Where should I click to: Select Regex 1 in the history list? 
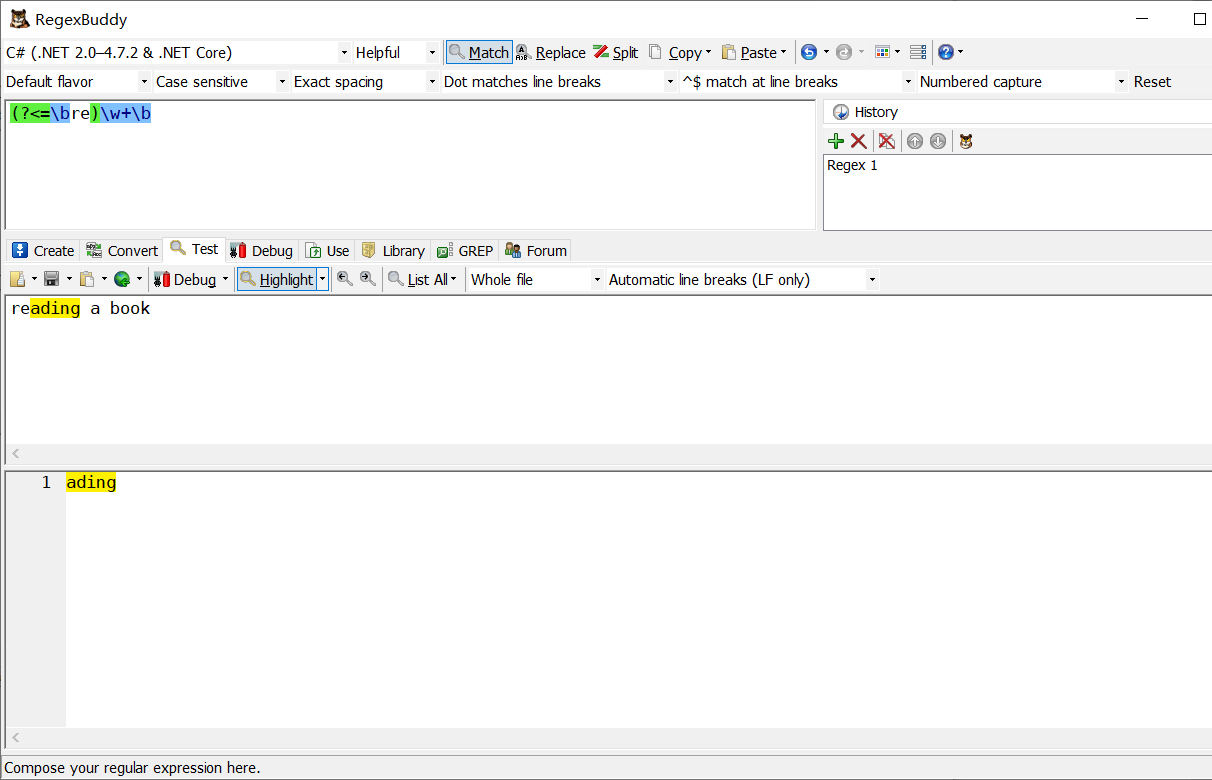(852, 165)
